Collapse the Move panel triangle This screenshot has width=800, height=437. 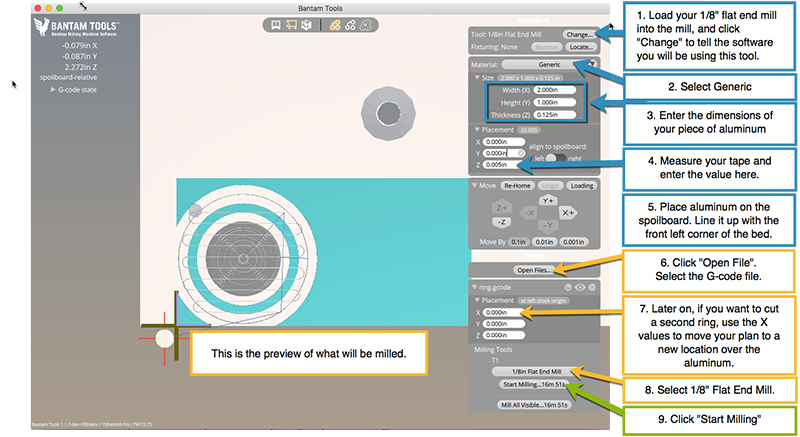pos(474,186)
